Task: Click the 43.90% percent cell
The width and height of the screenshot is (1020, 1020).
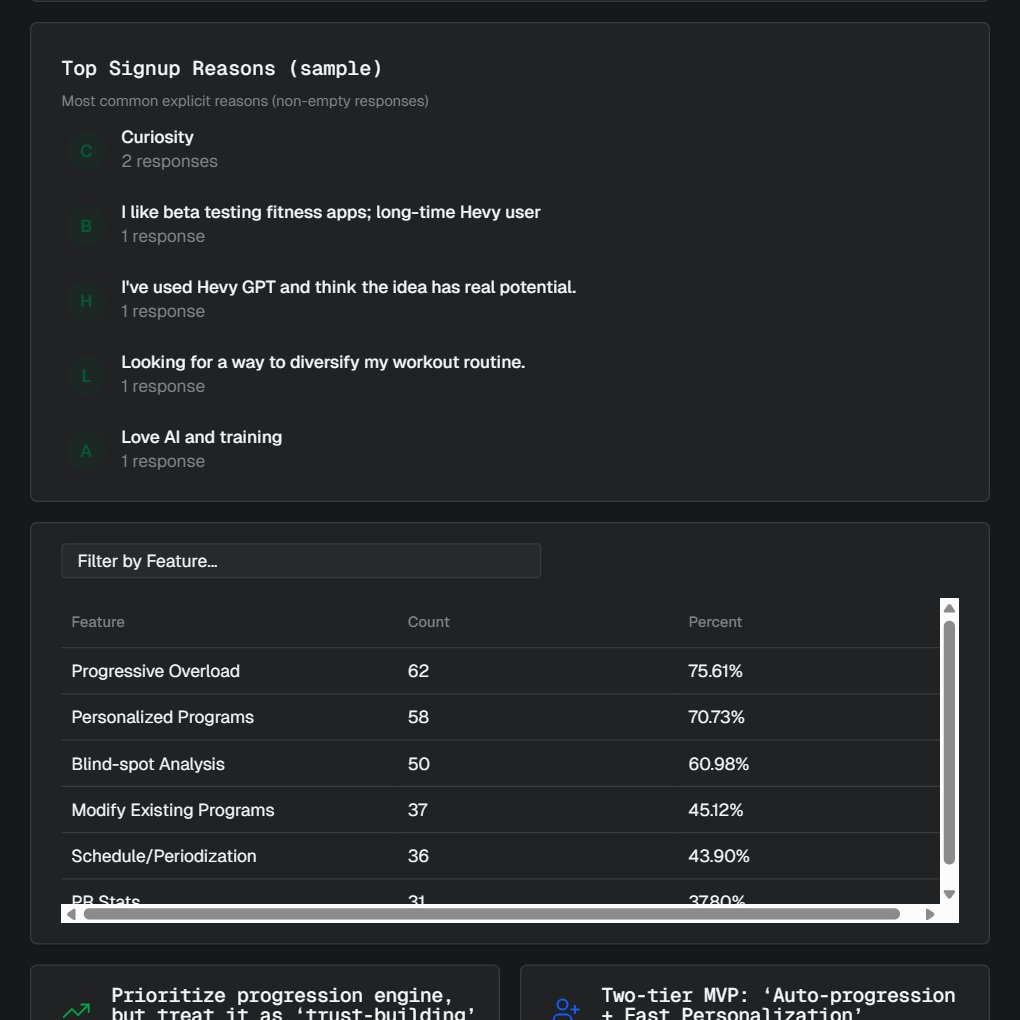Action: pos(719,856)
